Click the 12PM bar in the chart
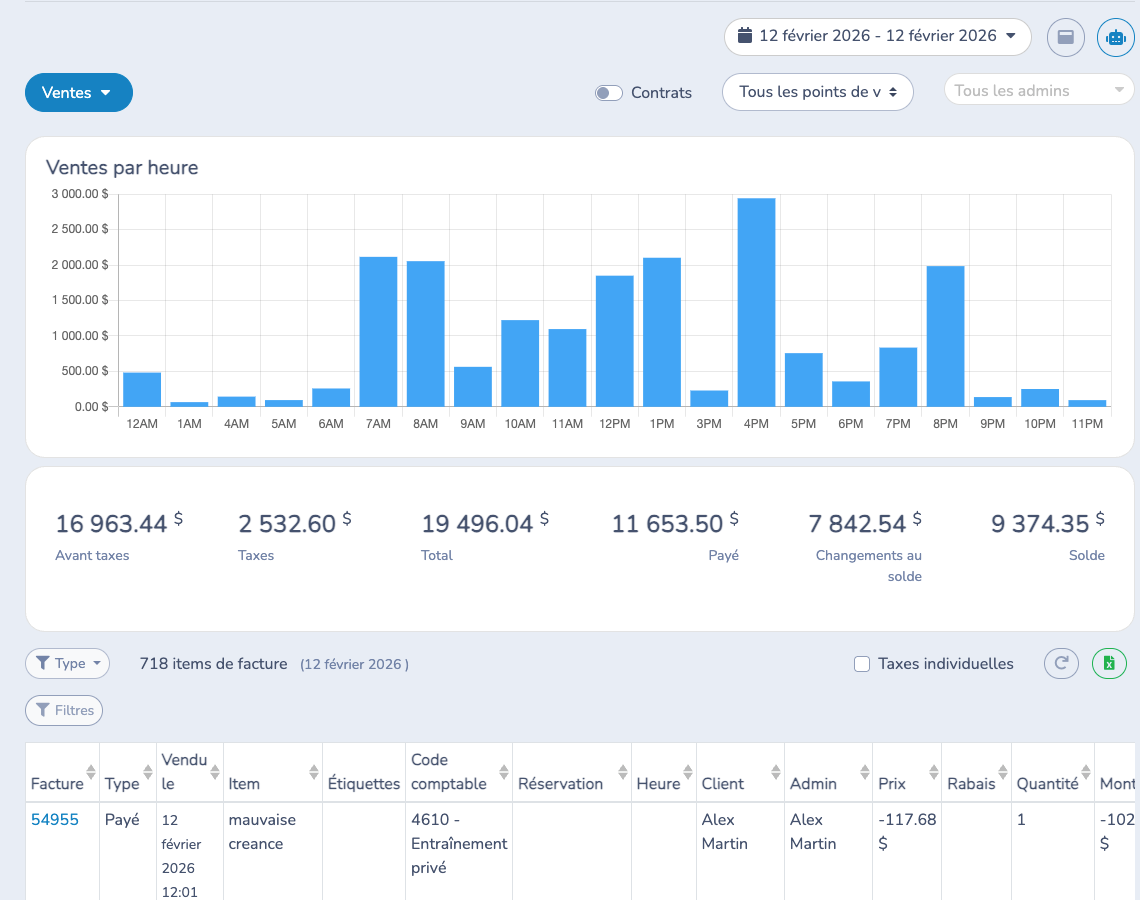The height and width of the screenshot is (900, 1140). coord(614,341)
